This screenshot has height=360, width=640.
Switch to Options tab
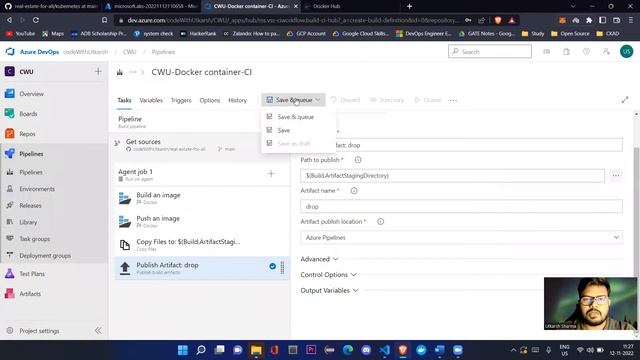(209, 100)
